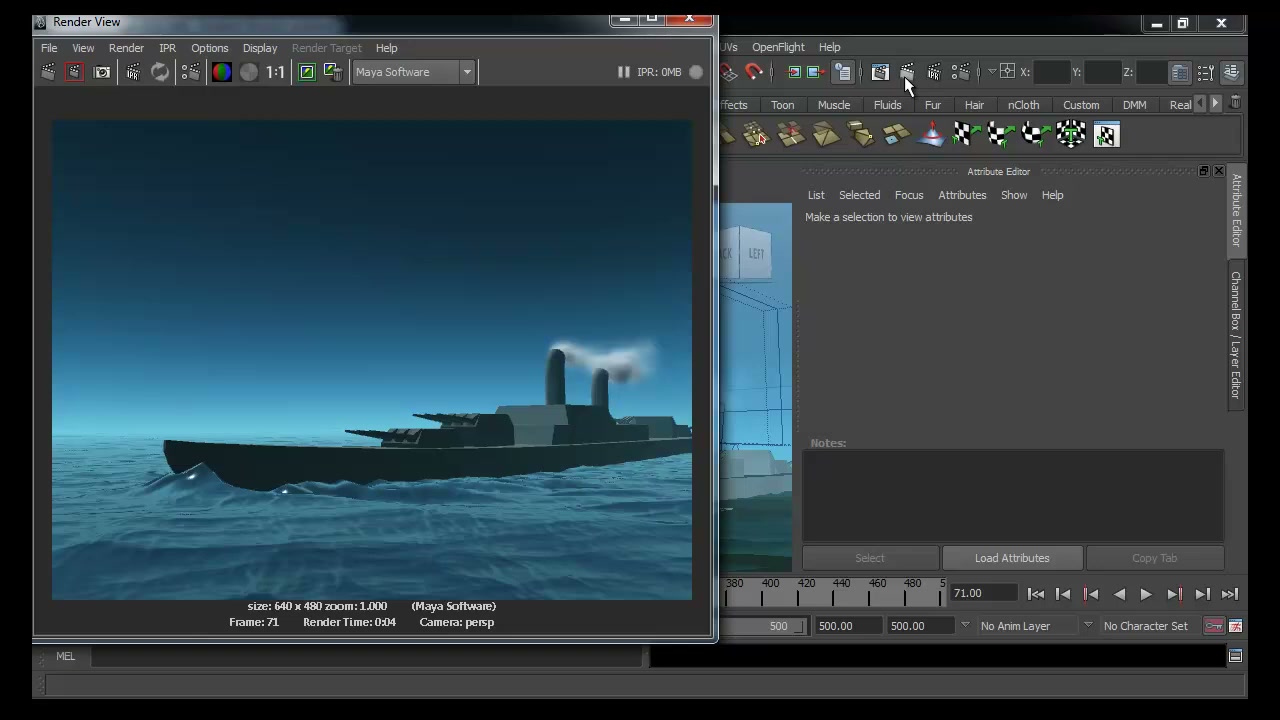Click the Snapshot camera icon in Render View
The image size is (1280, 720).
coord(102,72)
